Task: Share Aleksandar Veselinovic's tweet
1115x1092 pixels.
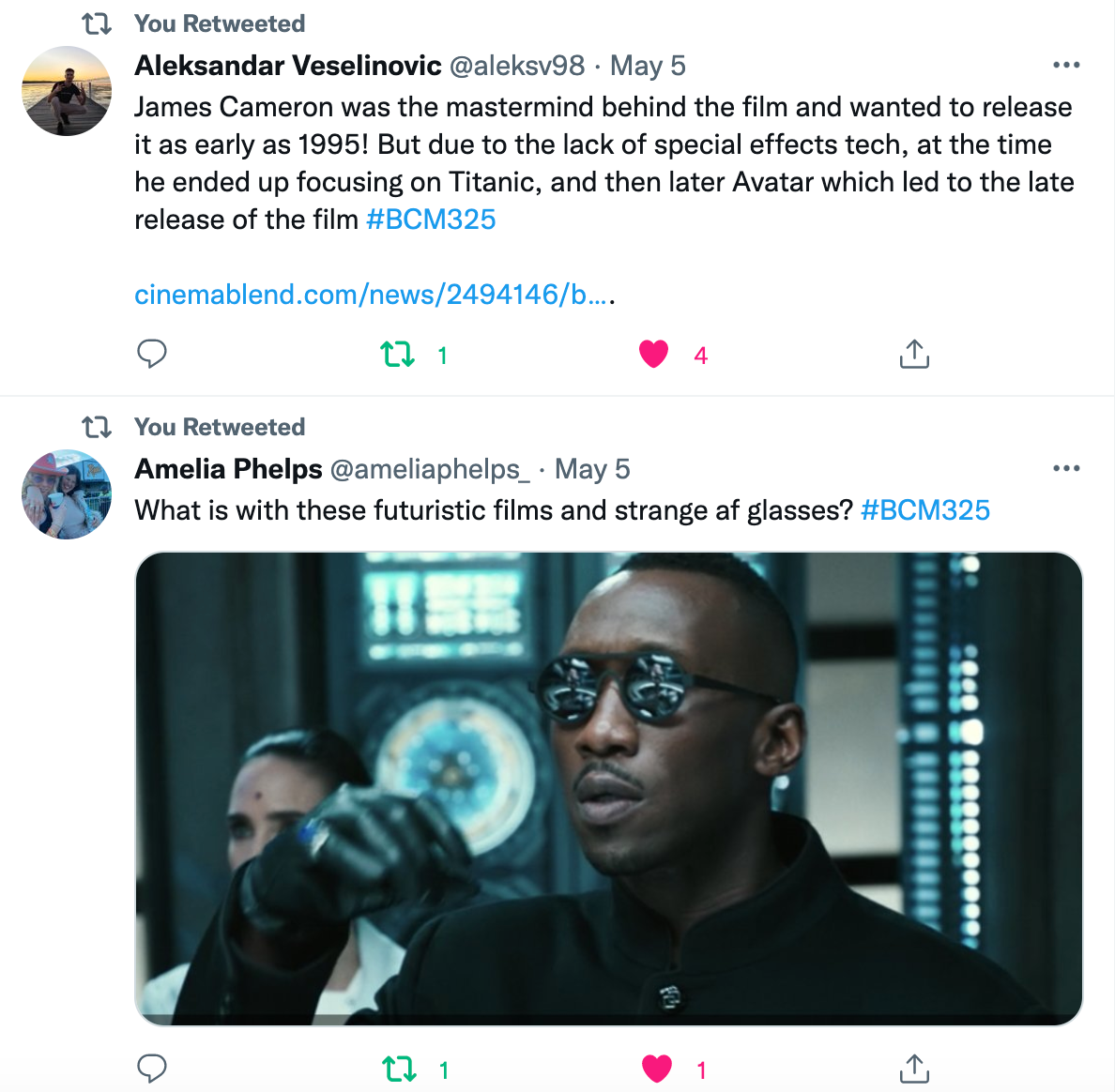Action: point(913,354)
